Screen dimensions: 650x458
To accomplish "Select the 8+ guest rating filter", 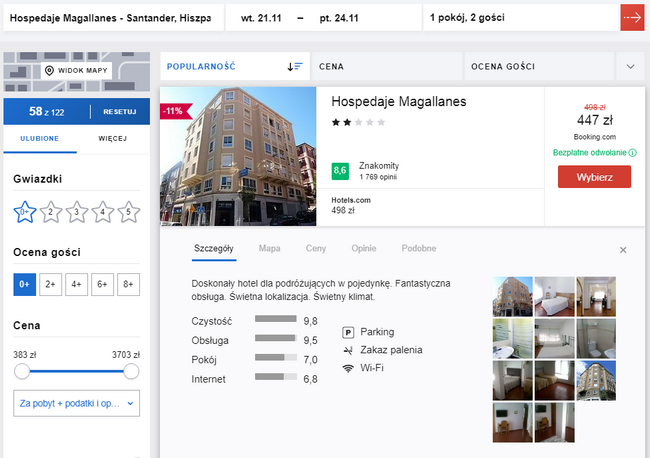I will click(128, 284).
